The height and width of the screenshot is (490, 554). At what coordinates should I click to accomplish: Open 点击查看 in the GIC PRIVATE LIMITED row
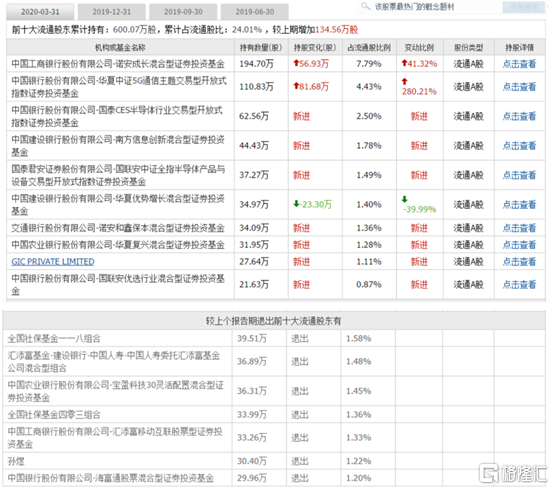tap(519, 262)
